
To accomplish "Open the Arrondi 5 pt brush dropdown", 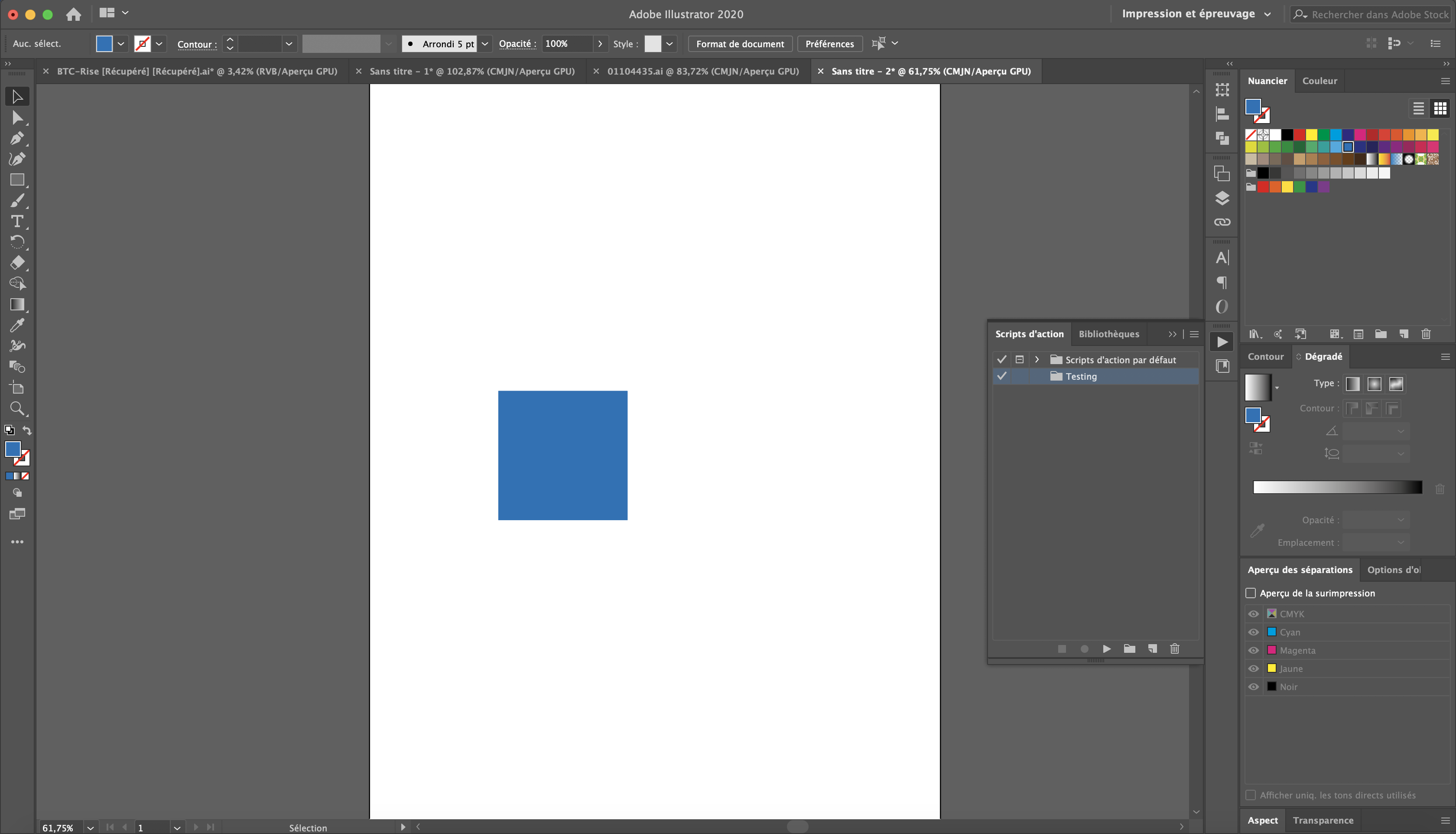I will tap(485, 43).
